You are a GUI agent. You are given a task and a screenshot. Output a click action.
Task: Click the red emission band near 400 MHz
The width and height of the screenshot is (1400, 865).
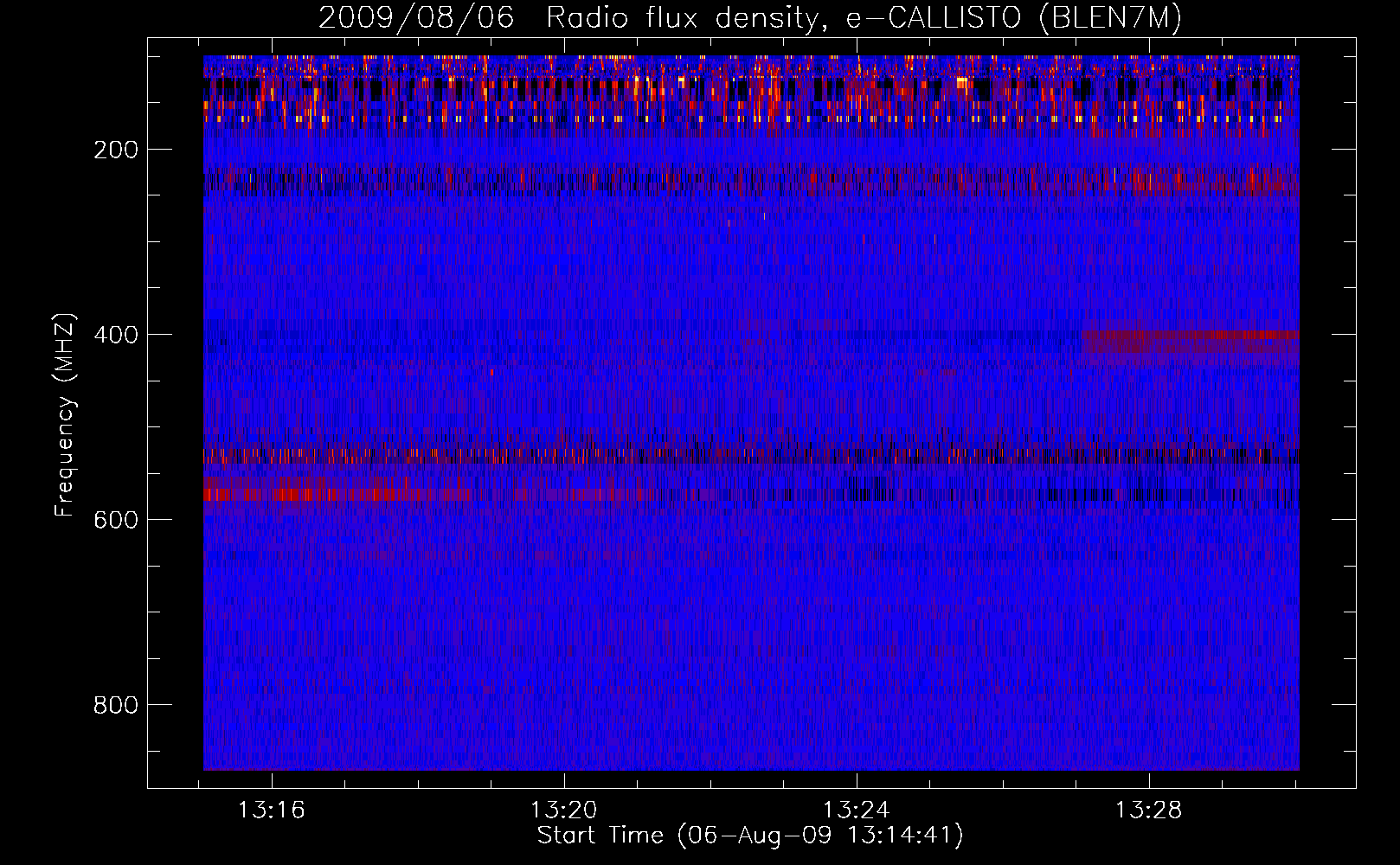[1191, 342]
